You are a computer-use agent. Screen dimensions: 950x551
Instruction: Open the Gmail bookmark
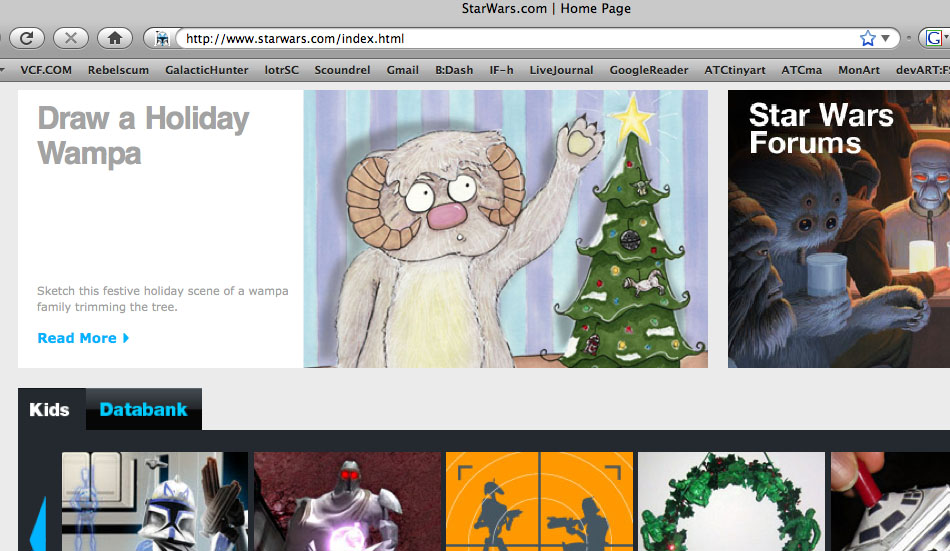pyautogui.click(x=403, y=70)
